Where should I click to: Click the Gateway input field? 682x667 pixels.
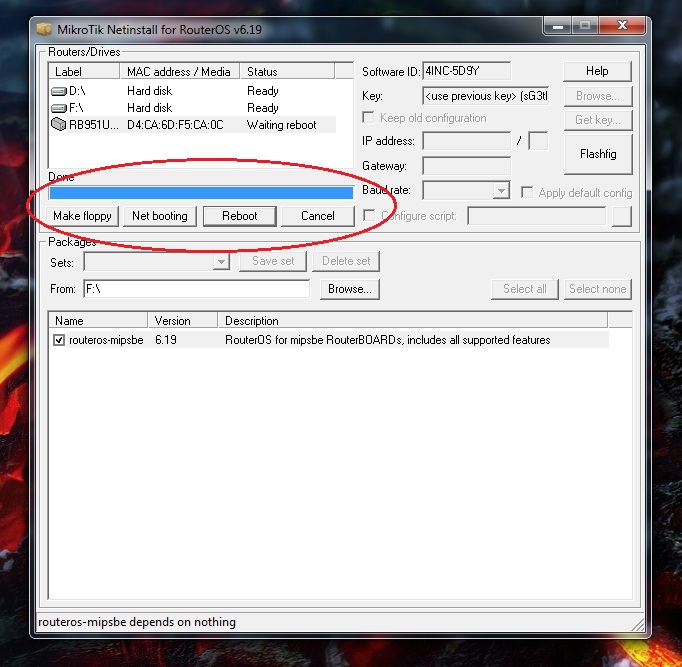coord(466,166)
